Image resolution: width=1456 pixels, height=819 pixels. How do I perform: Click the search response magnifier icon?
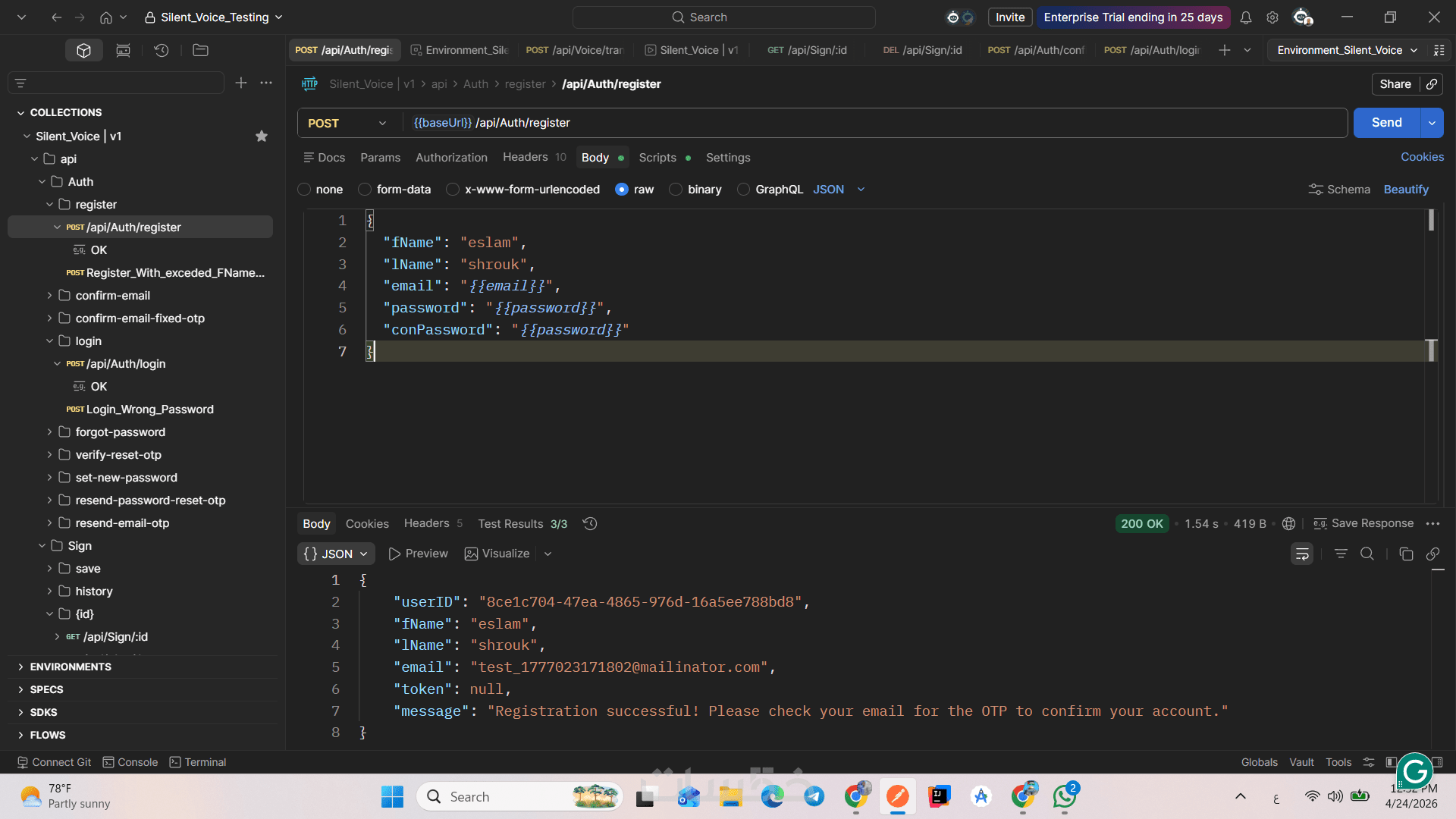pyautogui.click(x=1367, y=554)
